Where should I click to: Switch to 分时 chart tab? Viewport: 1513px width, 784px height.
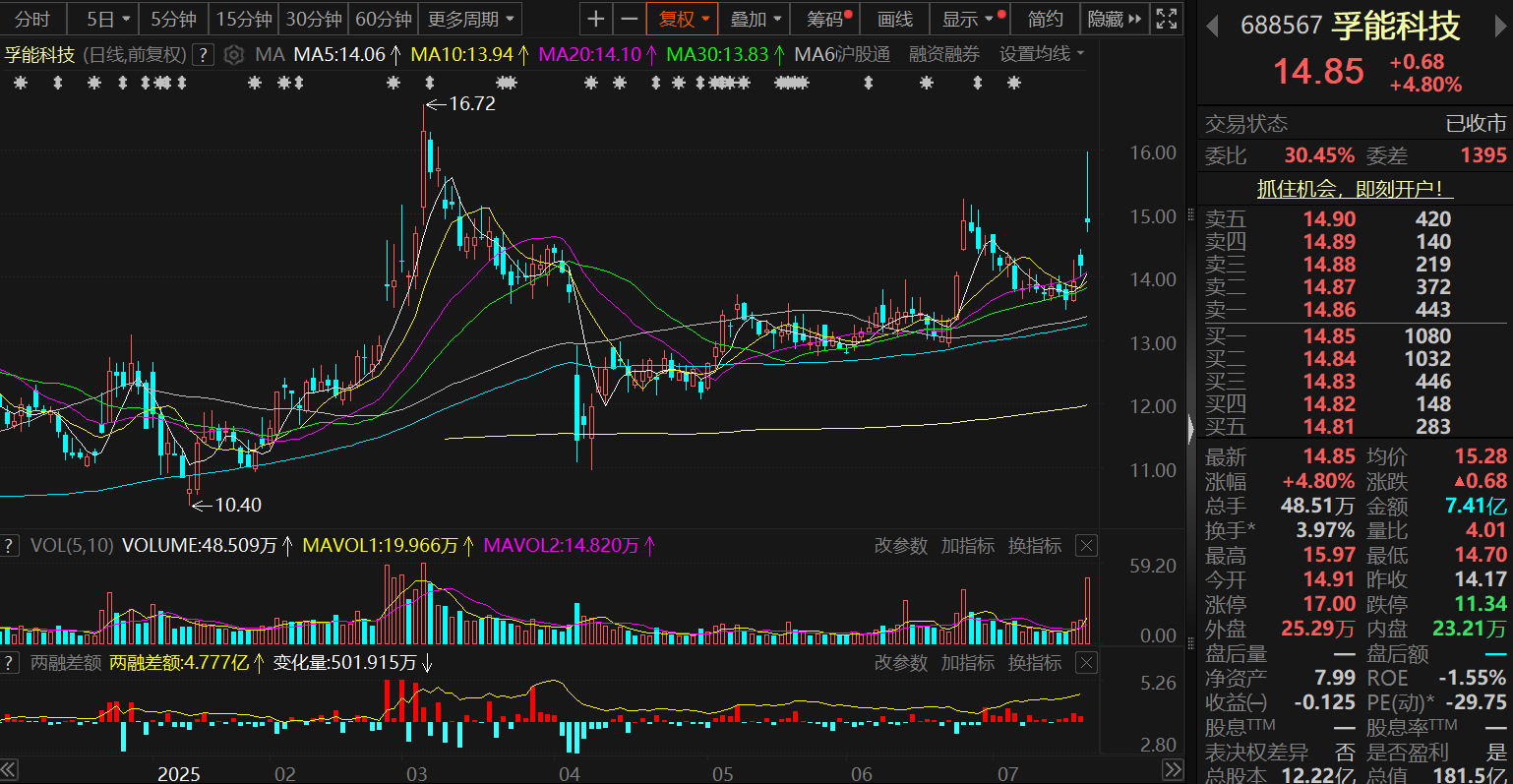pos(32,19)
